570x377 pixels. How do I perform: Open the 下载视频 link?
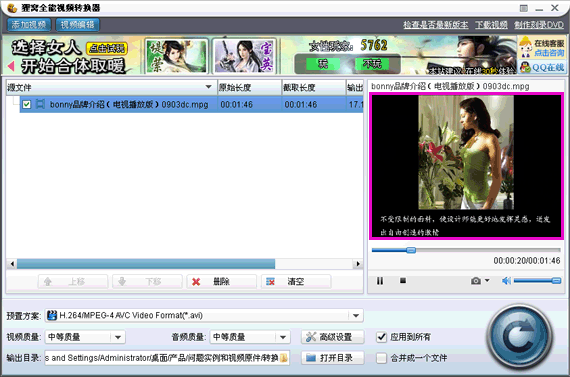coord(491,25)
